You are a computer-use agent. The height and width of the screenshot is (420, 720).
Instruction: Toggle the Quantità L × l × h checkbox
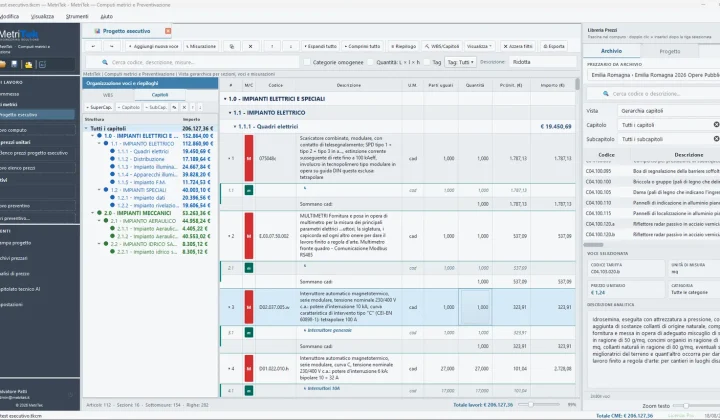pyautogui.click(x=371, y=62)
